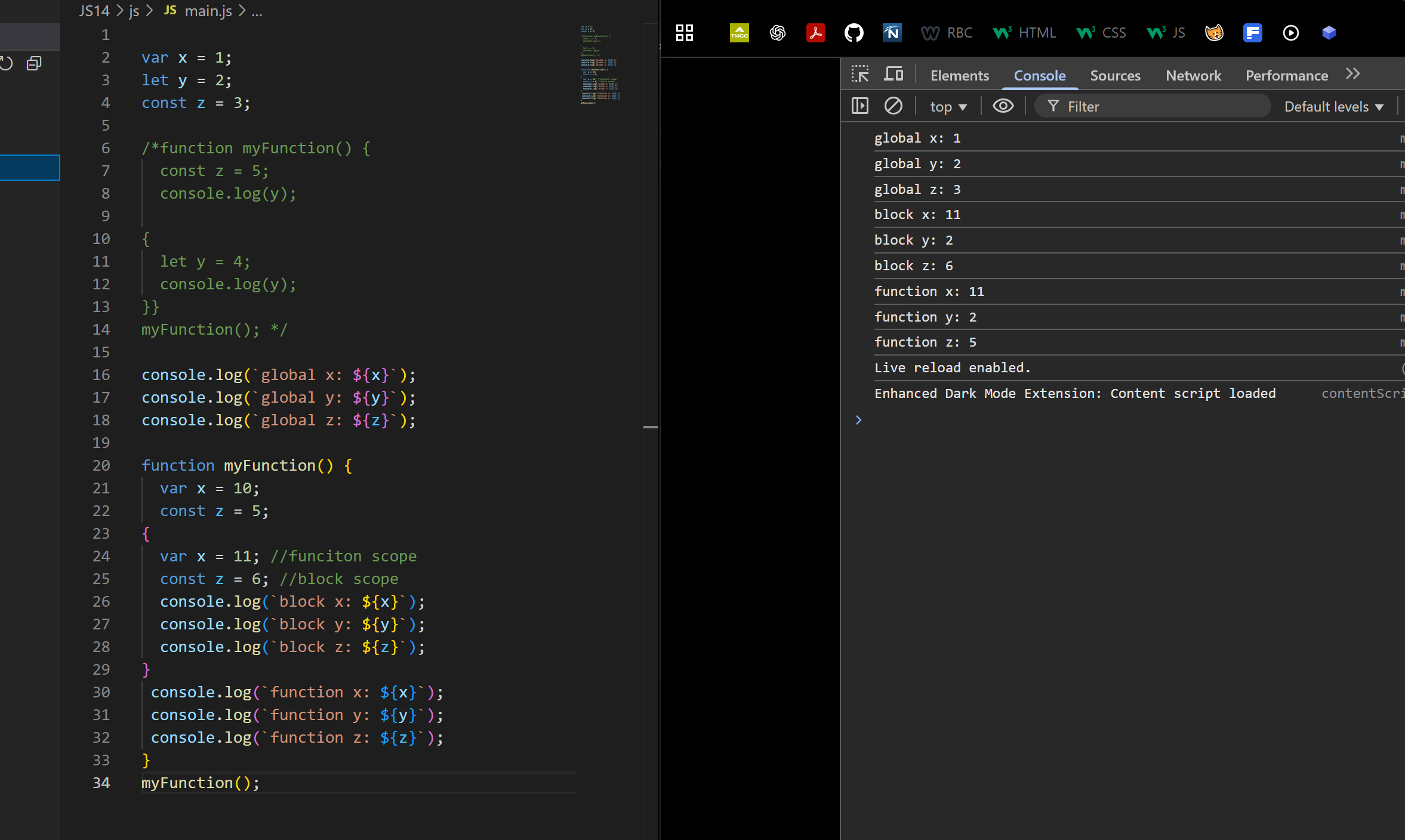Screen dimensions: 1405x840
Task: Open the ChatGPT bookmark icon
Action: click(x=777, y=33)
